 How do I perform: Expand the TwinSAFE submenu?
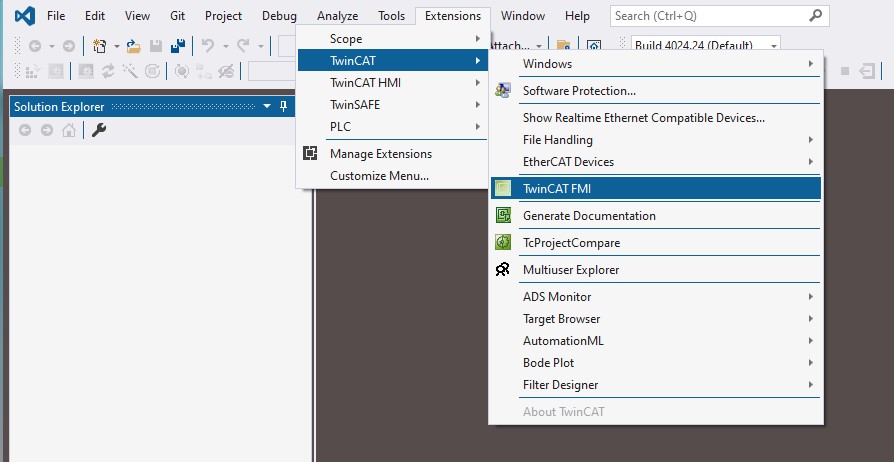[x=392, y=104]
